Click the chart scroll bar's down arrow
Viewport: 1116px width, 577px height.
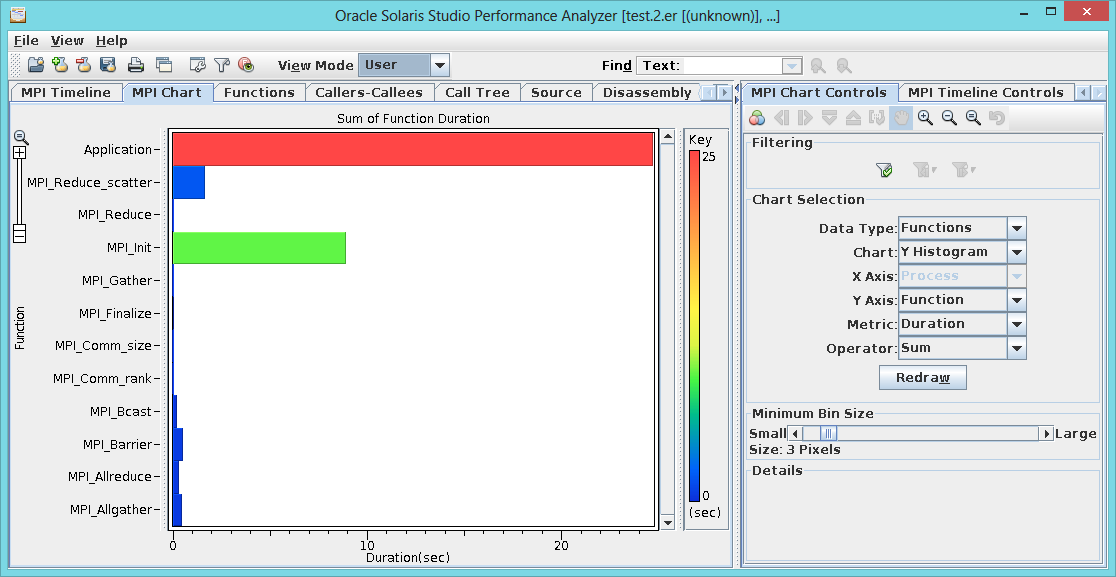click(x=667, y=522)
